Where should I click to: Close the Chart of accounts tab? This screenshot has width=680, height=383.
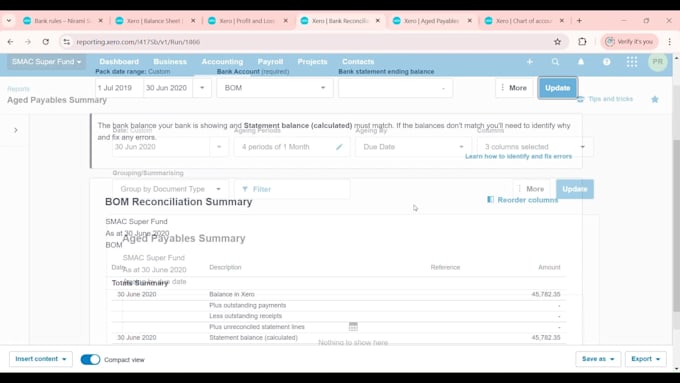562,21
